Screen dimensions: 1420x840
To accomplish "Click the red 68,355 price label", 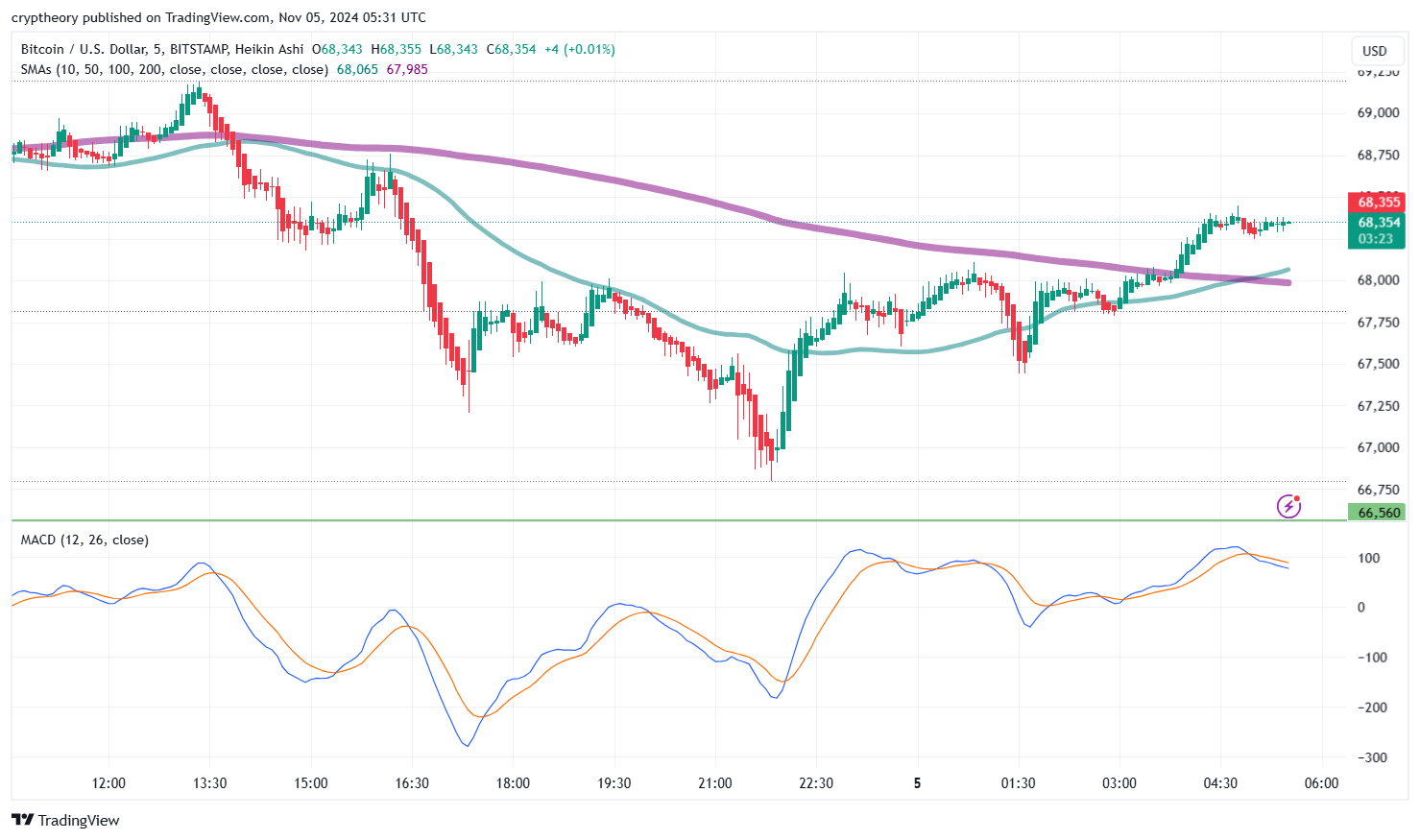I will click(1378, 203).
